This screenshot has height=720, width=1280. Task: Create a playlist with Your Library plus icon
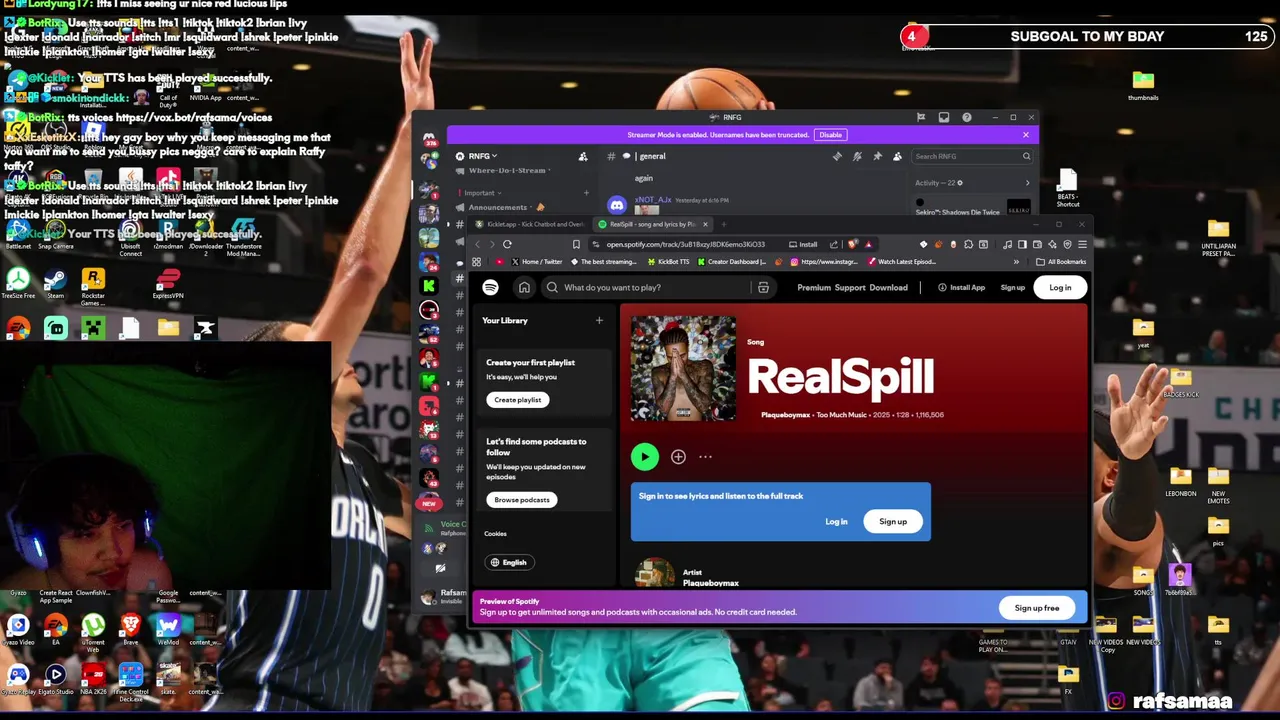click(599, 321)
